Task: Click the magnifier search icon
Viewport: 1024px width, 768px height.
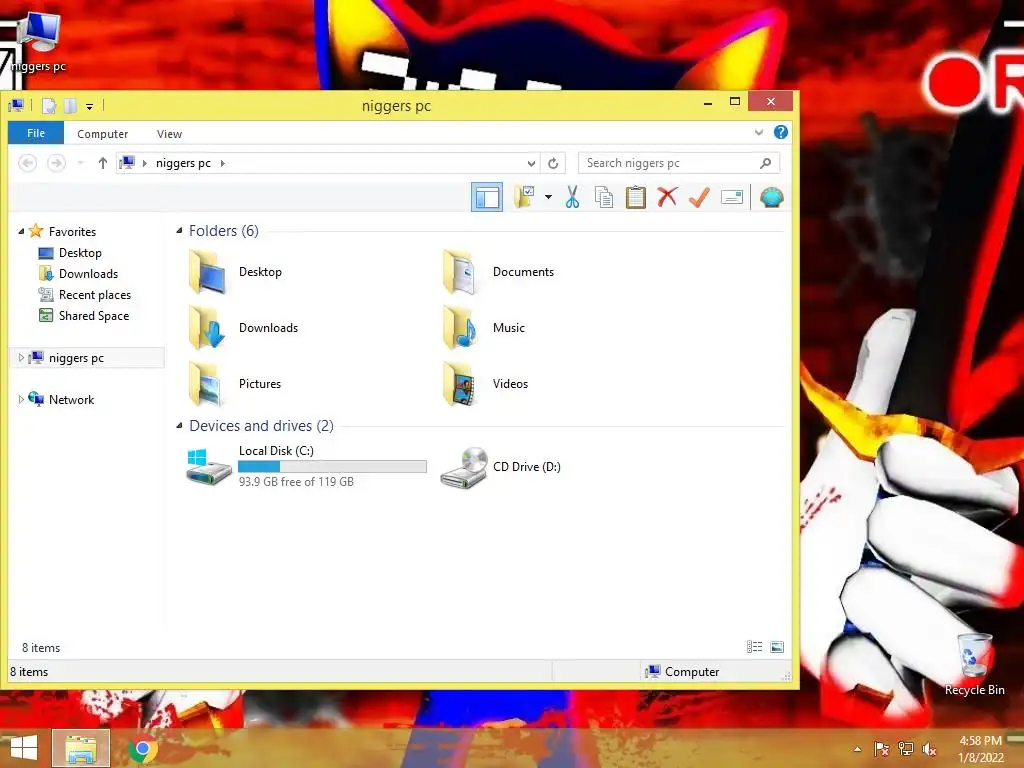Action: coord(765,163)
